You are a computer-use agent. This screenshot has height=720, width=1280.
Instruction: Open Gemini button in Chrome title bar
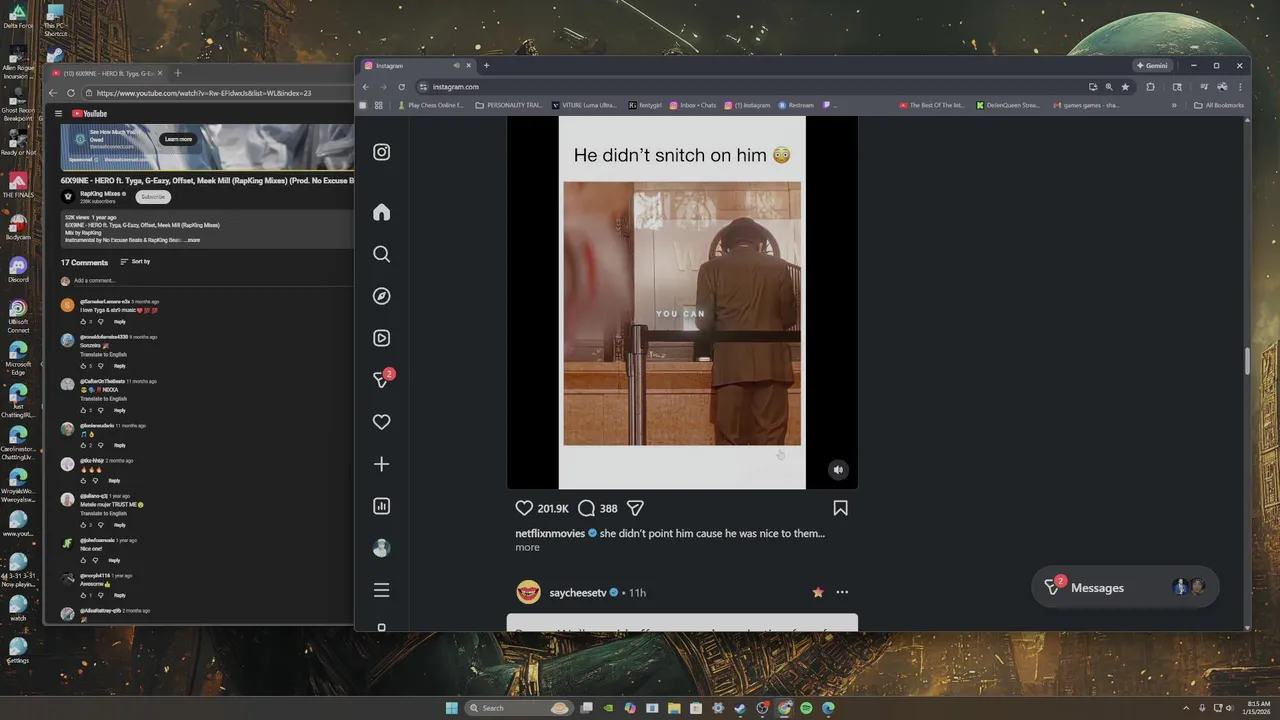1152,65
